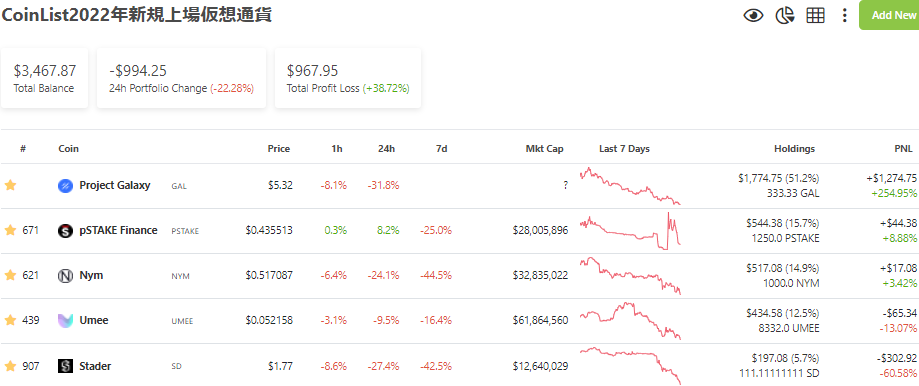Toggle the eye icon to hide balances
Image resolution: width=919 pixels, height=386 pixels.
(x=753, y=15)
